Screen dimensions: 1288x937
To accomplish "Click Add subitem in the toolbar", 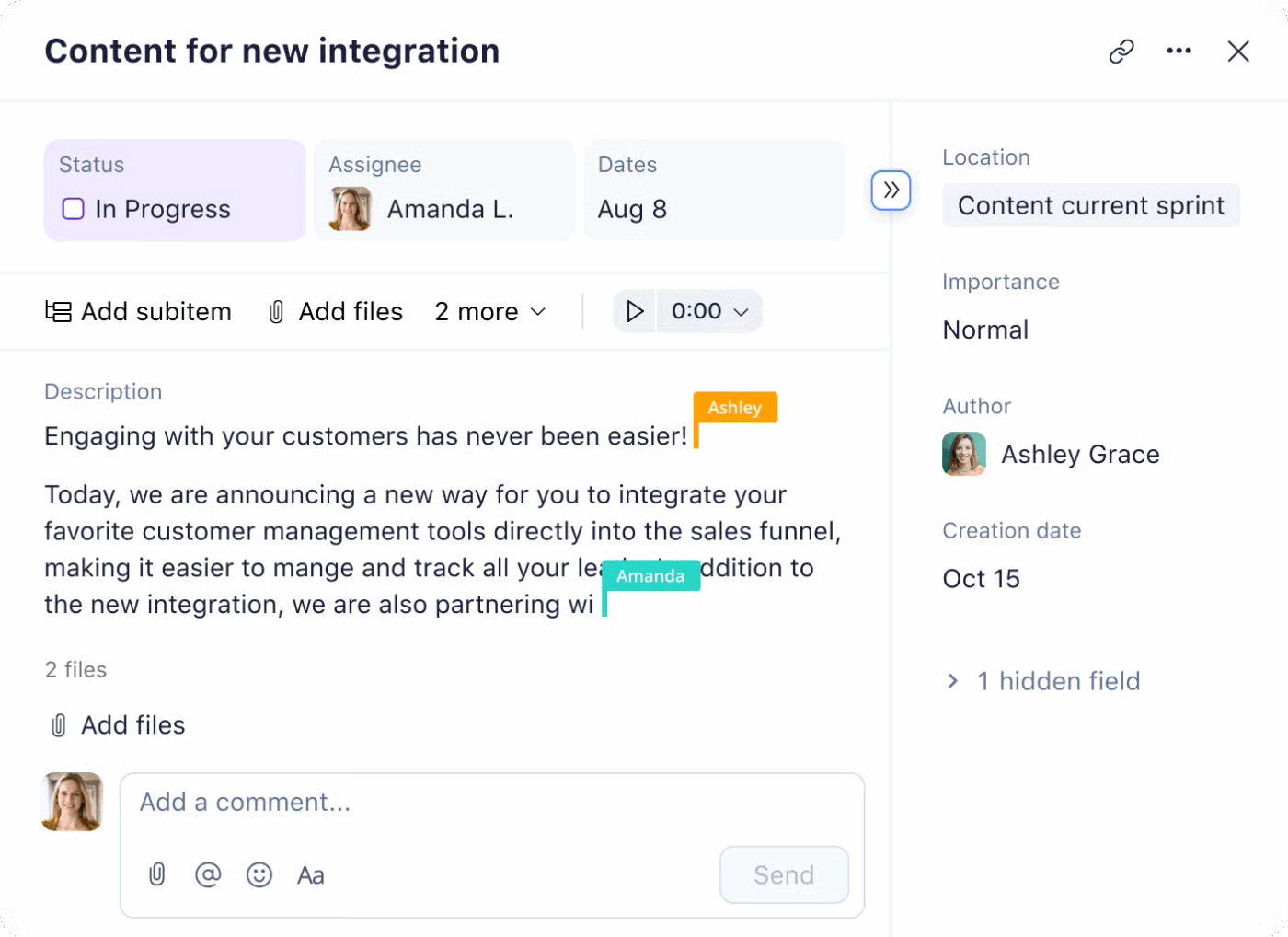I will [139, 312].
